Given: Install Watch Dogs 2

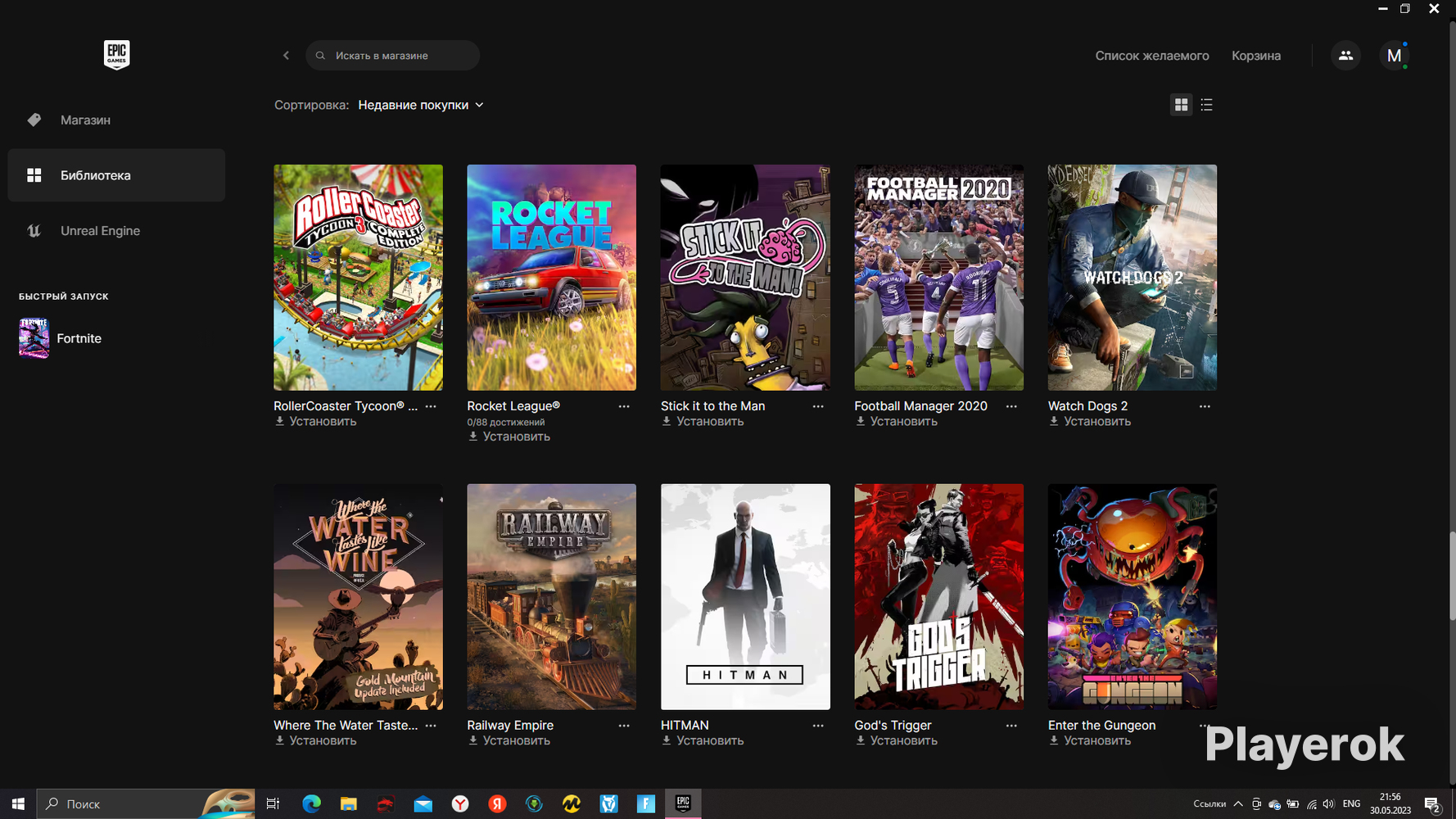Looking at the screenshot, I should [x=1090, y=422].
